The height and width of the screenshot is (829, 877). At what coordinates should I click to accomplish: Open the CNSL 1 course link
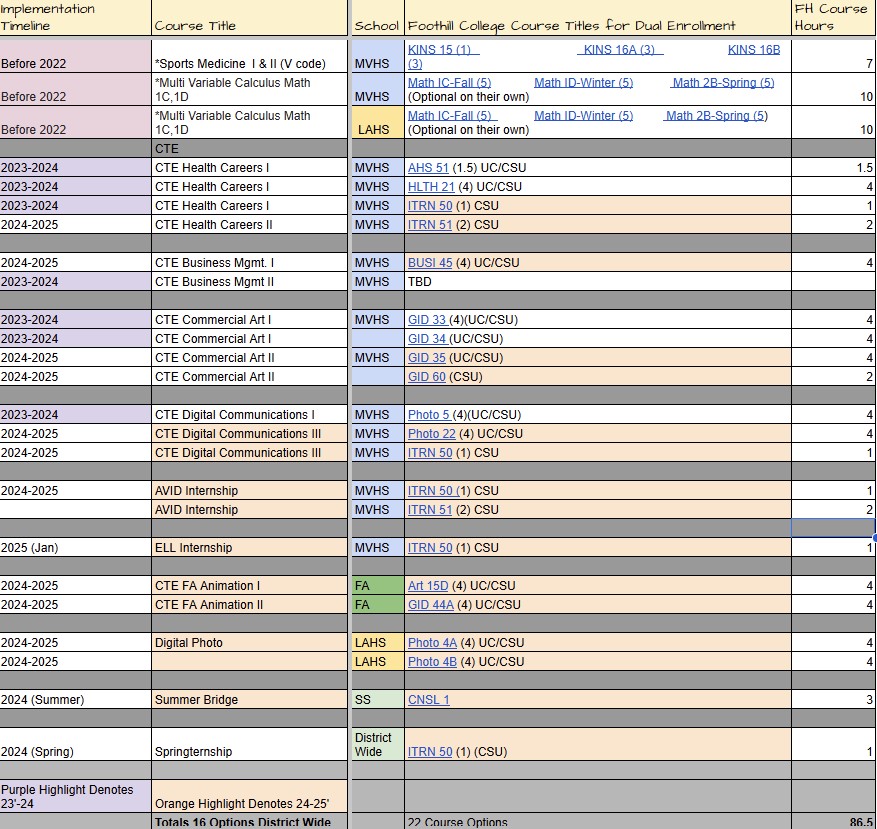[428, 700]
